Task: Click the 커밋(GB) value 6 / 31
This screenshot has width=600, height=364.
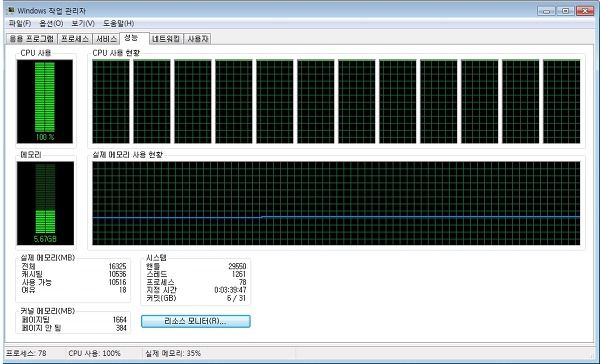Action: (x=236, y=298)
